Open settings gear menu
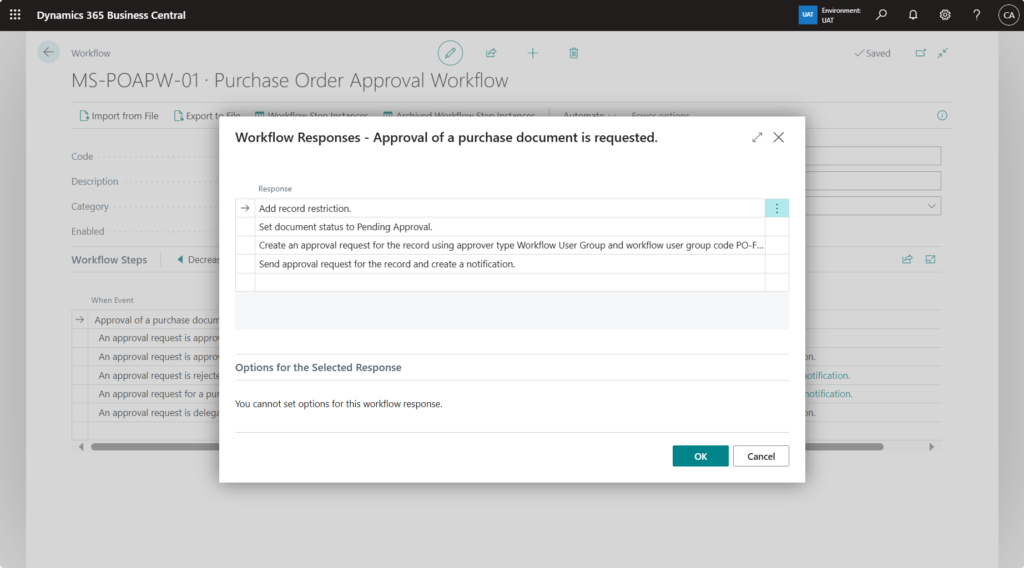Viewport: 1024px width, 568px height. click(x=945, y=14)
